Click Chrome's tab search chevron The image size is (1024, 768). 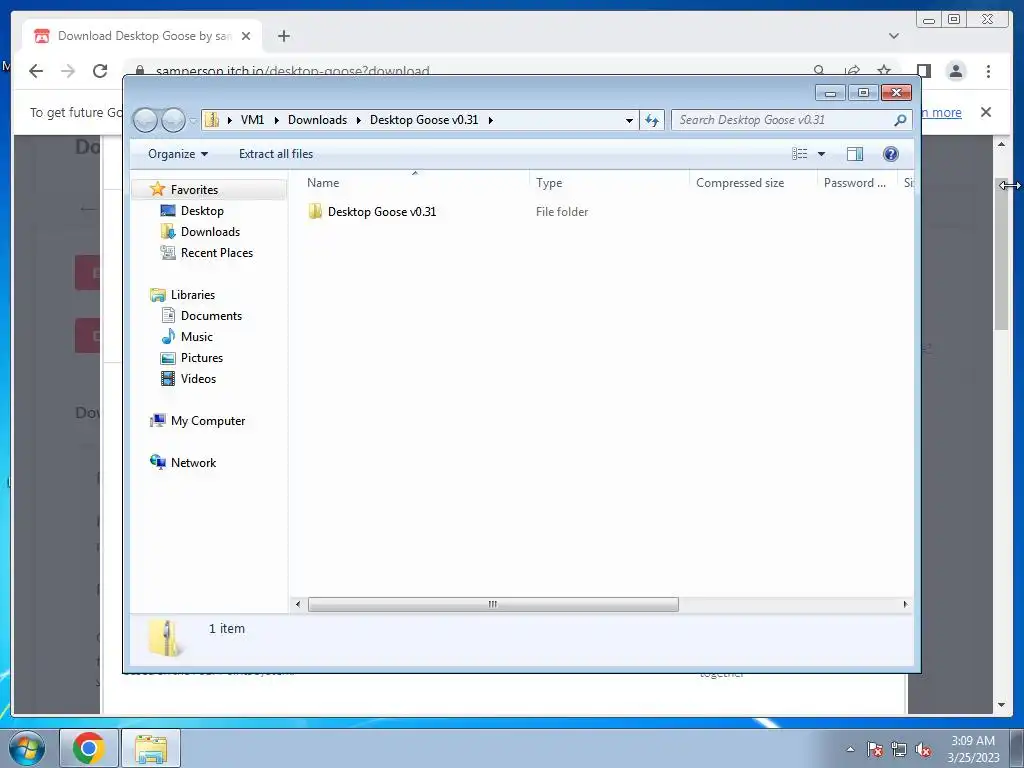click(893, 36)
